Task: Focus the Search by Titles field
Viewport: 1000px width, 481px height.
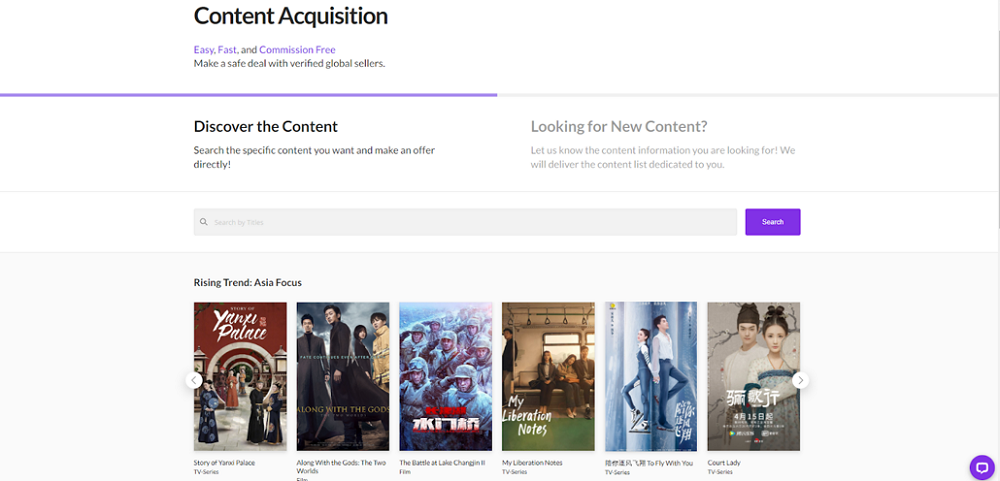Action: (465, 222)
